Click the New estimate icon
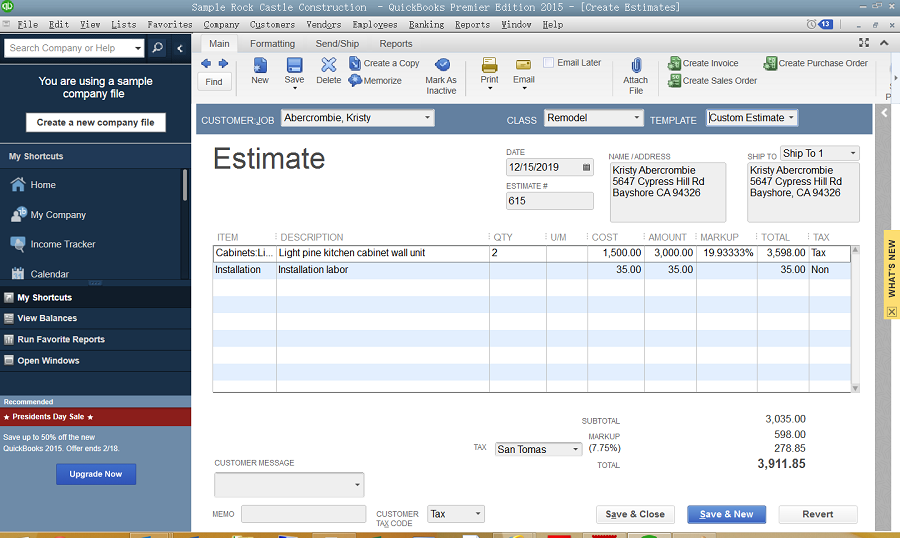 [260, 65]
